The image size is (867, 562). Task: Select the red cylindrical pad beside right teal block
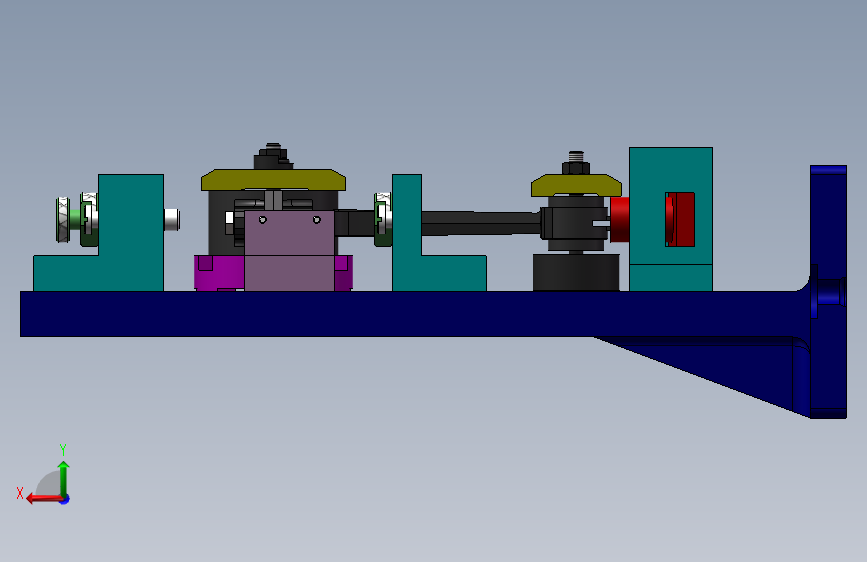coord(620,220)
